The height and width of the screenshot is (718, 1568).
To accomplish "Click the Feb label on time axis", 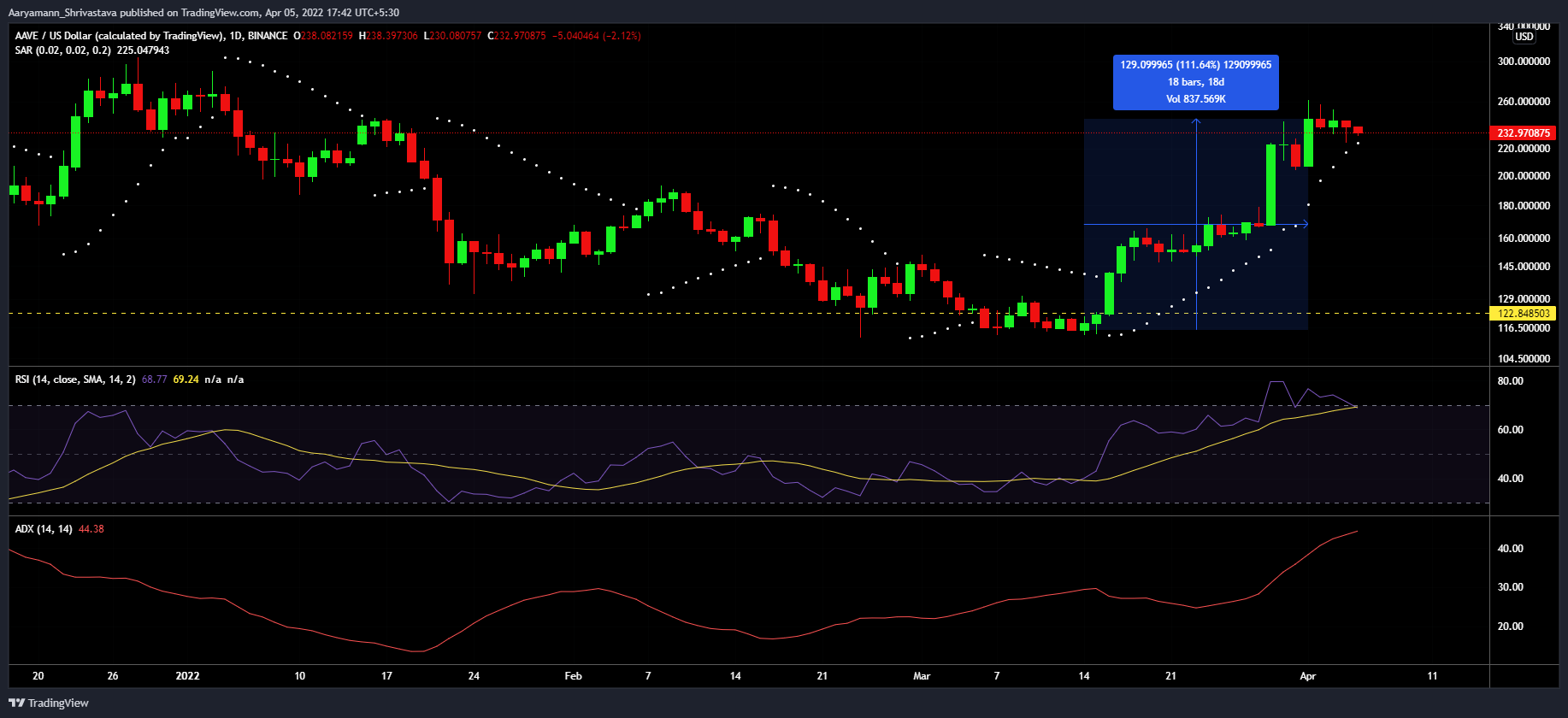I will coord(573,676).
